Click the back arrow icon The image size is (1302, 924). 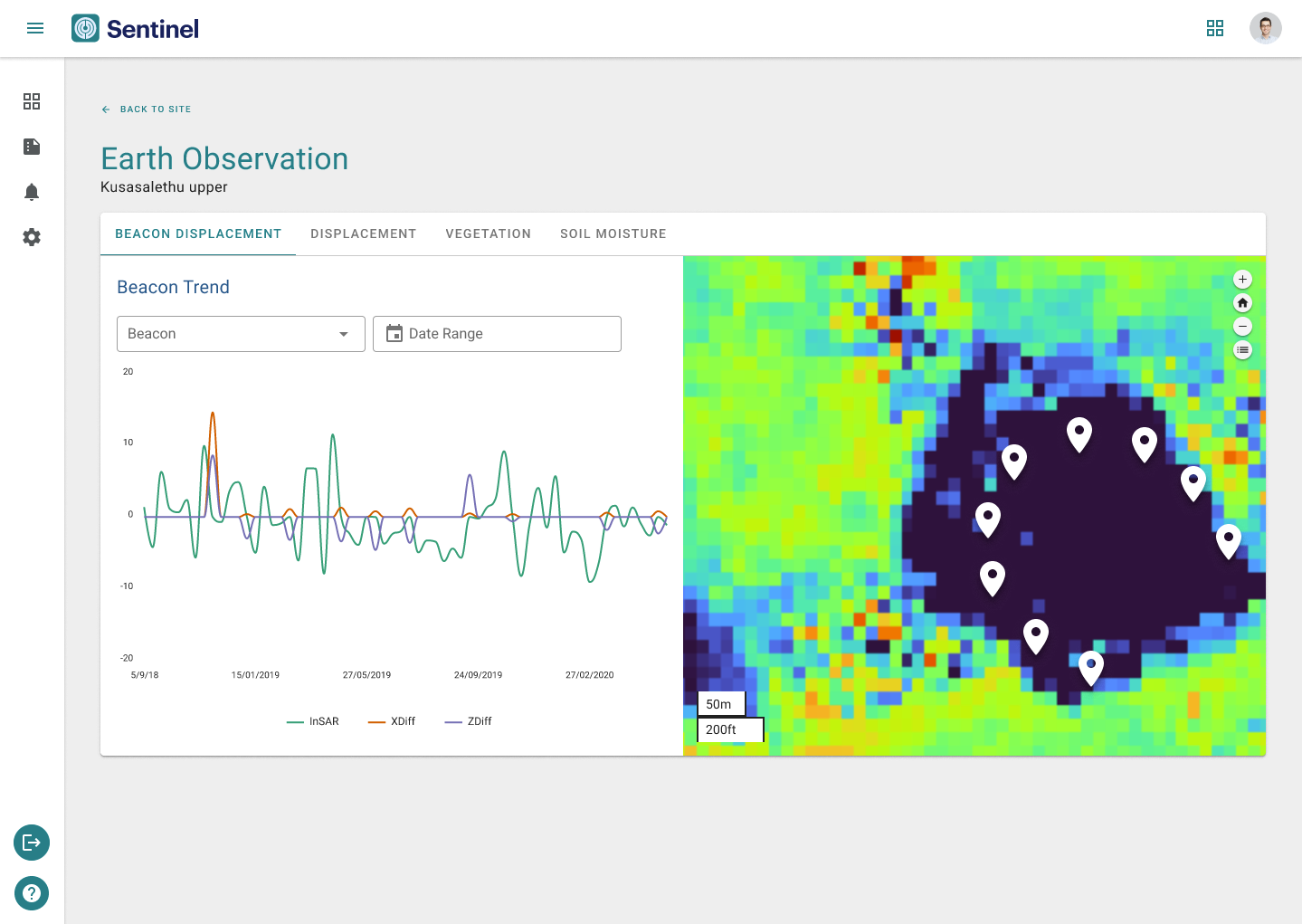[x=106, y=110]
